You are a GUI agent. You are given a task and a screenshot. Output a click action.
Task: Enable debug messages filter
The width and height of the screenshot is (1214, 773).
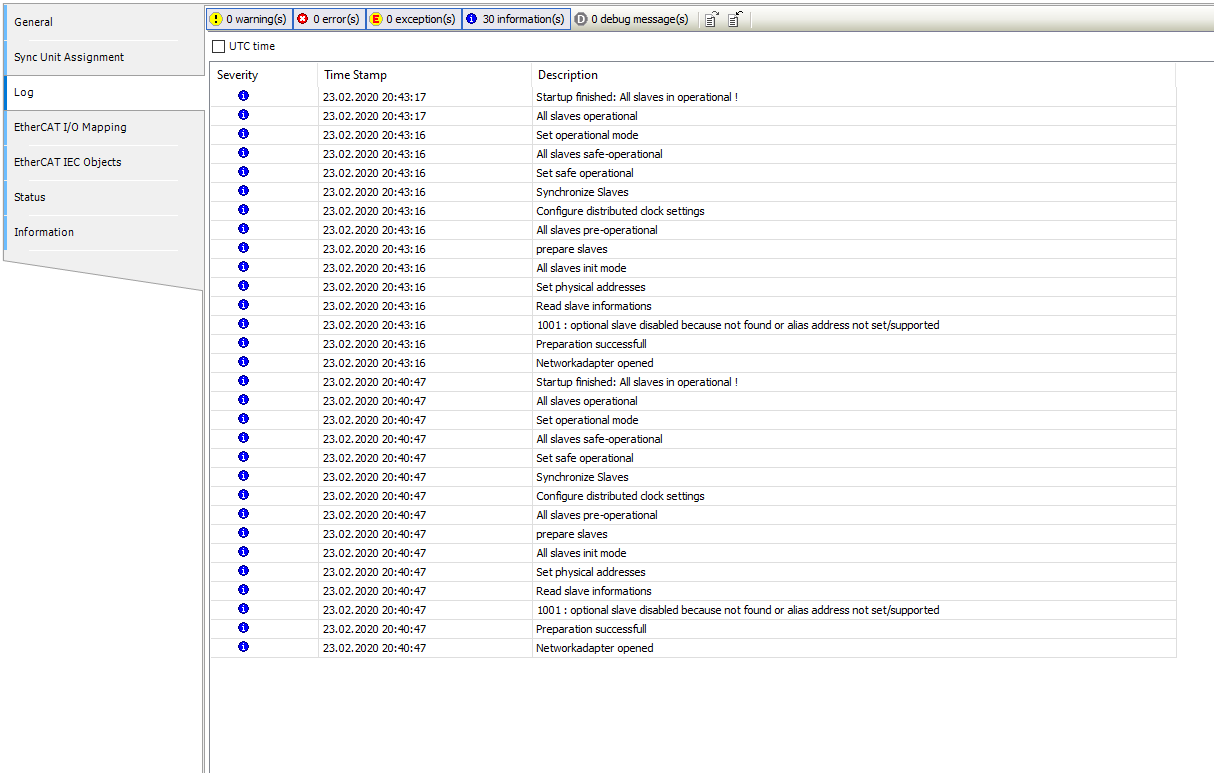tap(632, 19)
